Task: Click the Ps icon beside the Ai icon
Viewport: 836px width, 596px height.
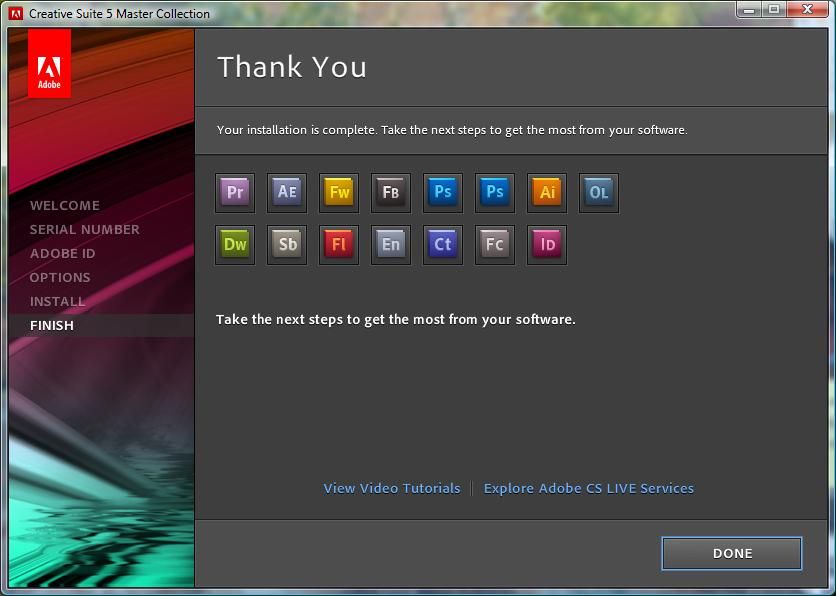Action: (495, 192)
